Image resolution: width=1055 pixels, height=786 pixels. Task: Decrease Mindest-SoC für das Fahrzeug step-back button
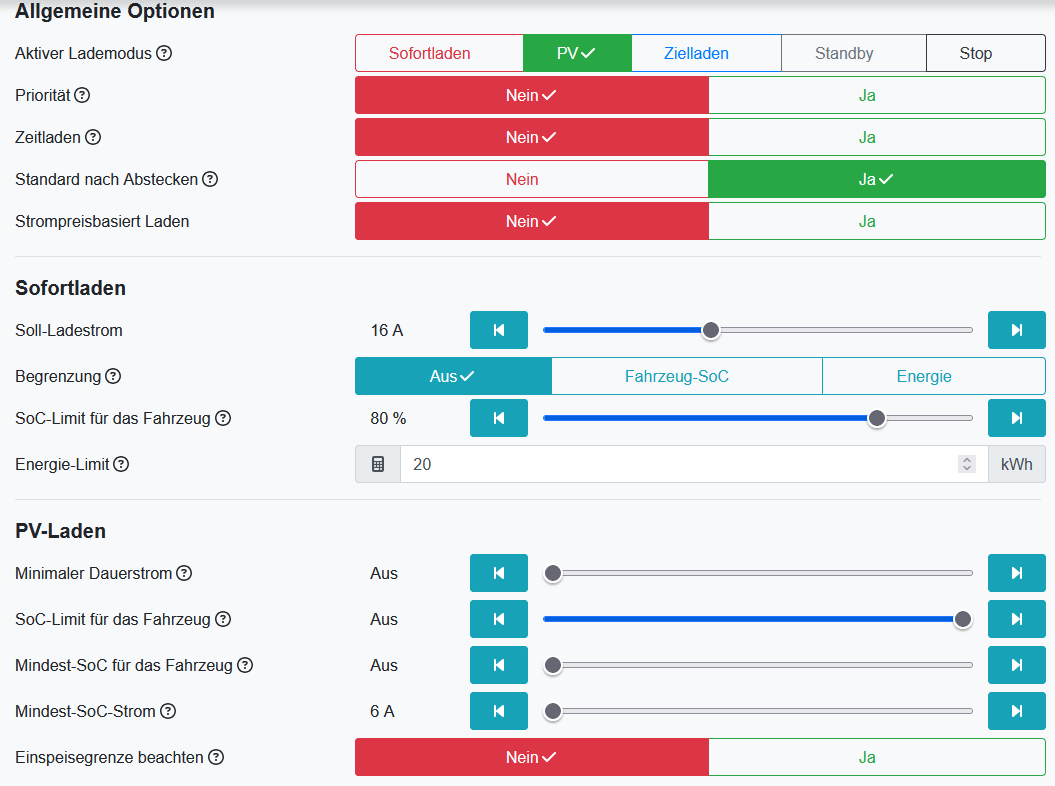pos(499,665)
